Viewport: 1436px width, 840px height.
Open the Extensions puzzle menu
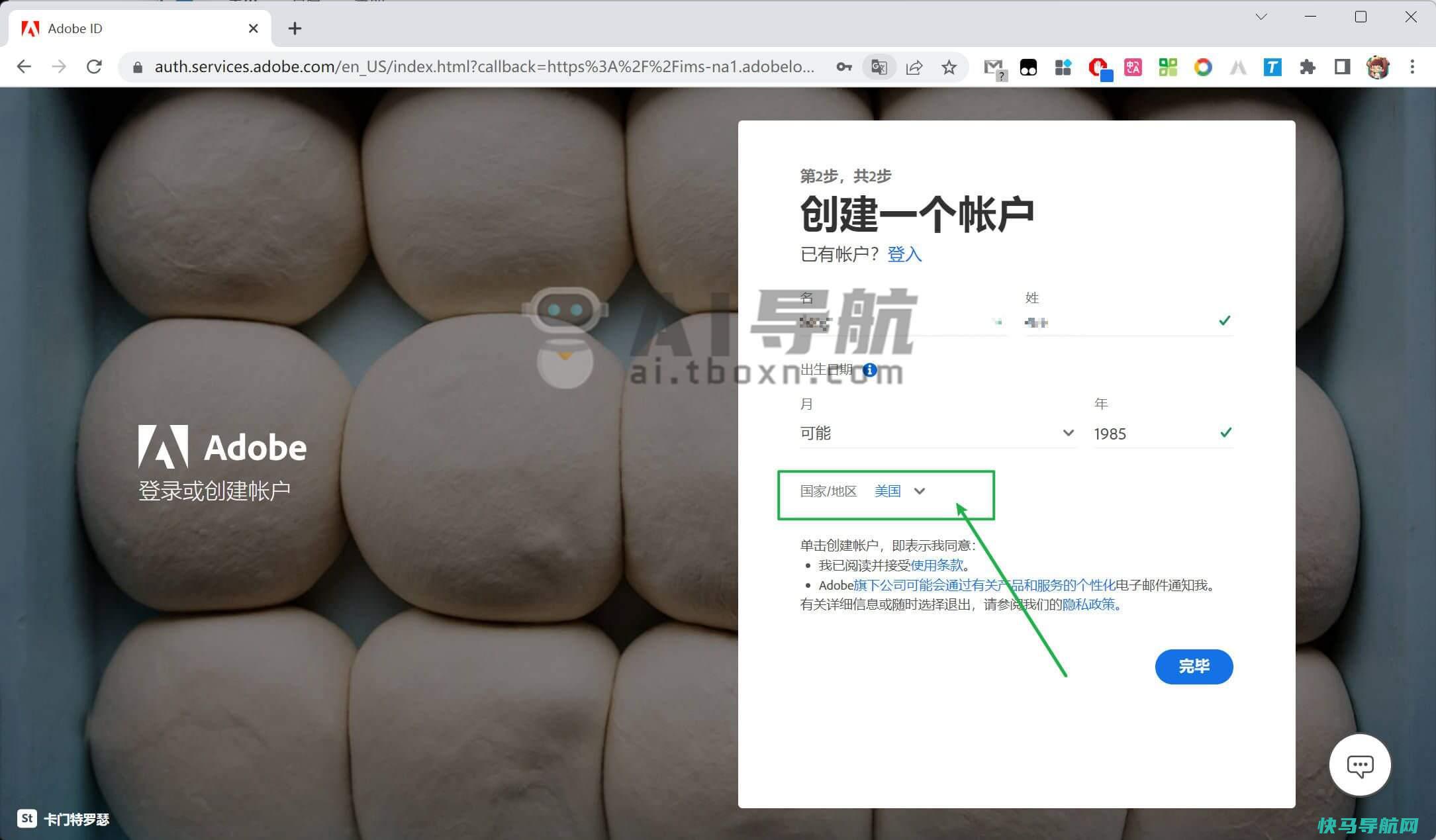(x=1307, y=67)
